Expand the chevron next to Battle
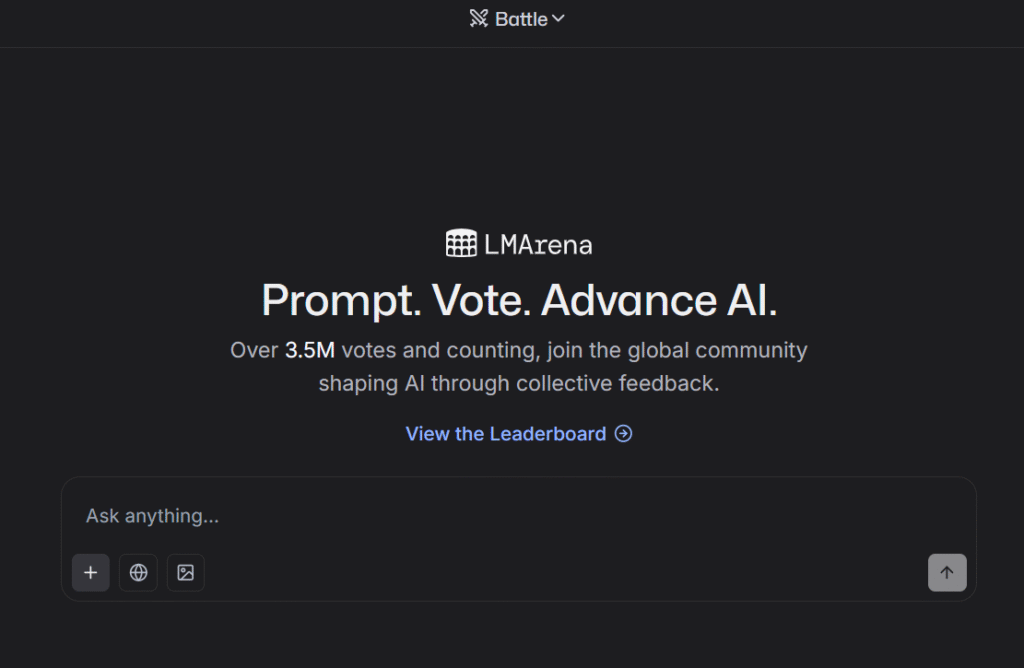1024x668 pixels. [x=558, y=19]
